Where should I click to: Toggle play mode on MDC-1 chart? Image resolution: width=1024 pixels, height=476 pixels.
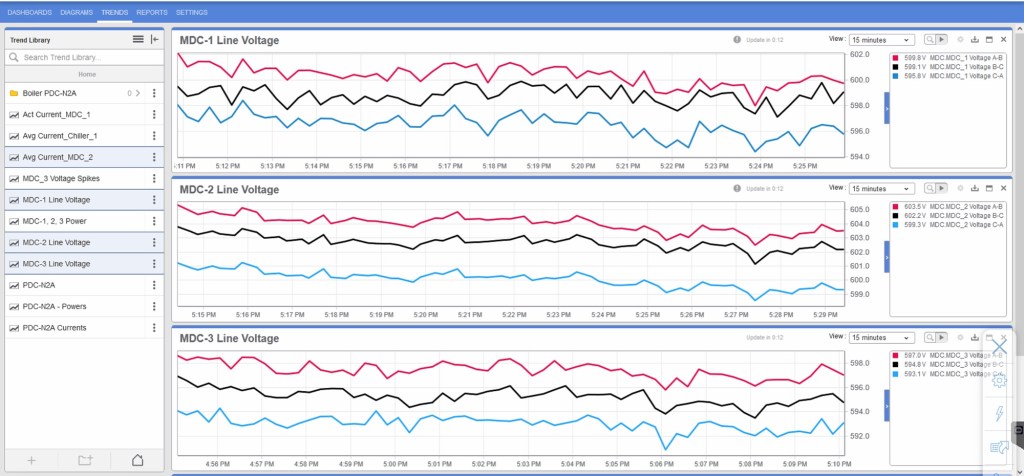pos(941,39)
